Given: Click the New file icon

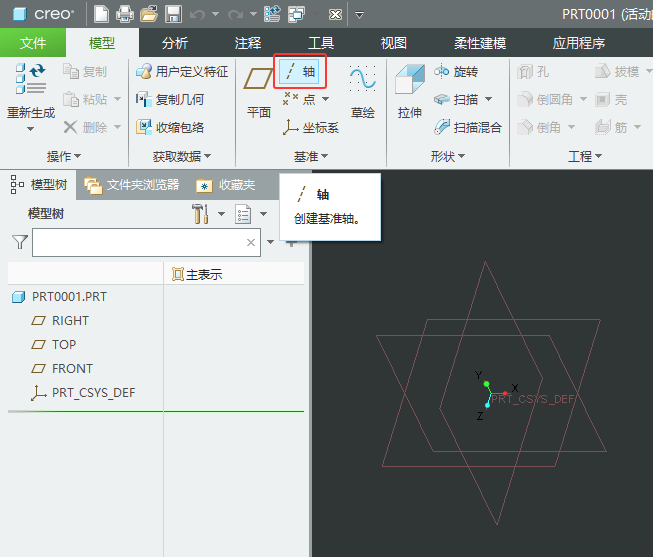Looking at the screenshot, I should tap(101, 14).
